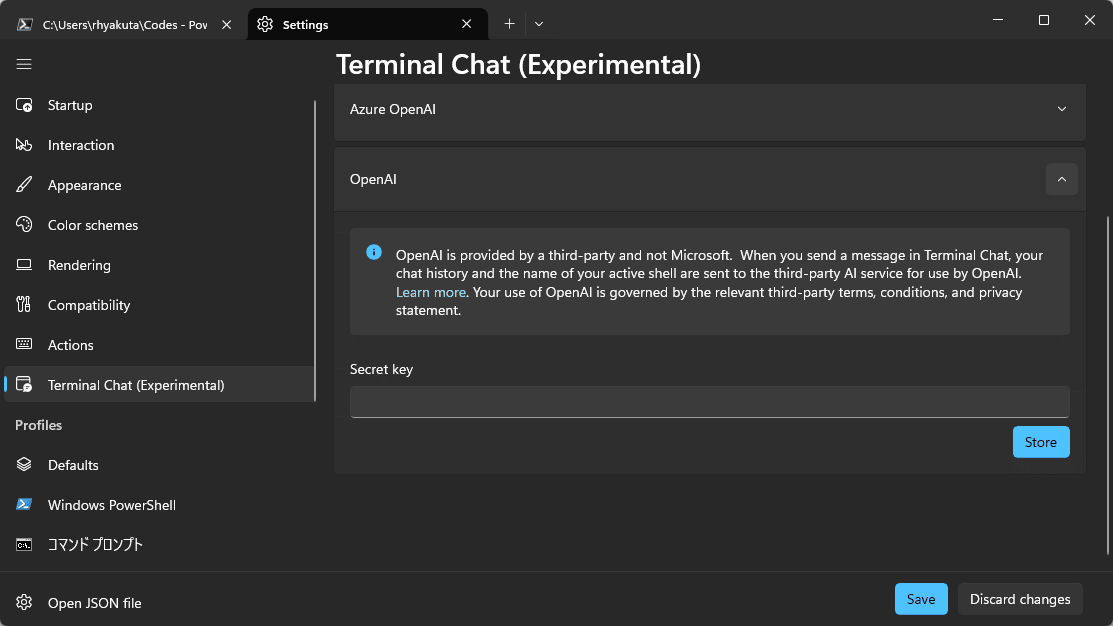Click the Startup icon in sidebar
The image size is (1113, 626).
coord(23,105)
